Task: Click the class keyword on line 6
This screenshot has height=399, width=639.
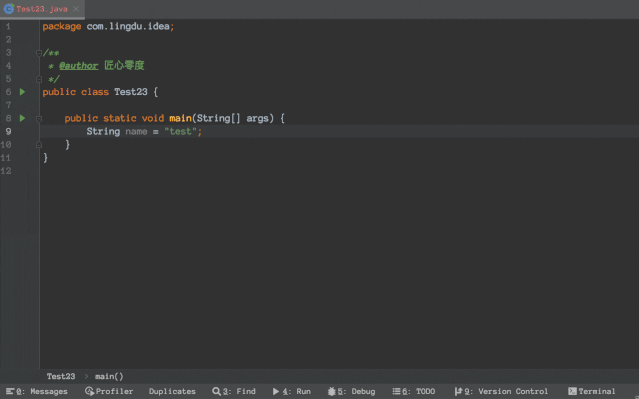Action: point(95,92)
